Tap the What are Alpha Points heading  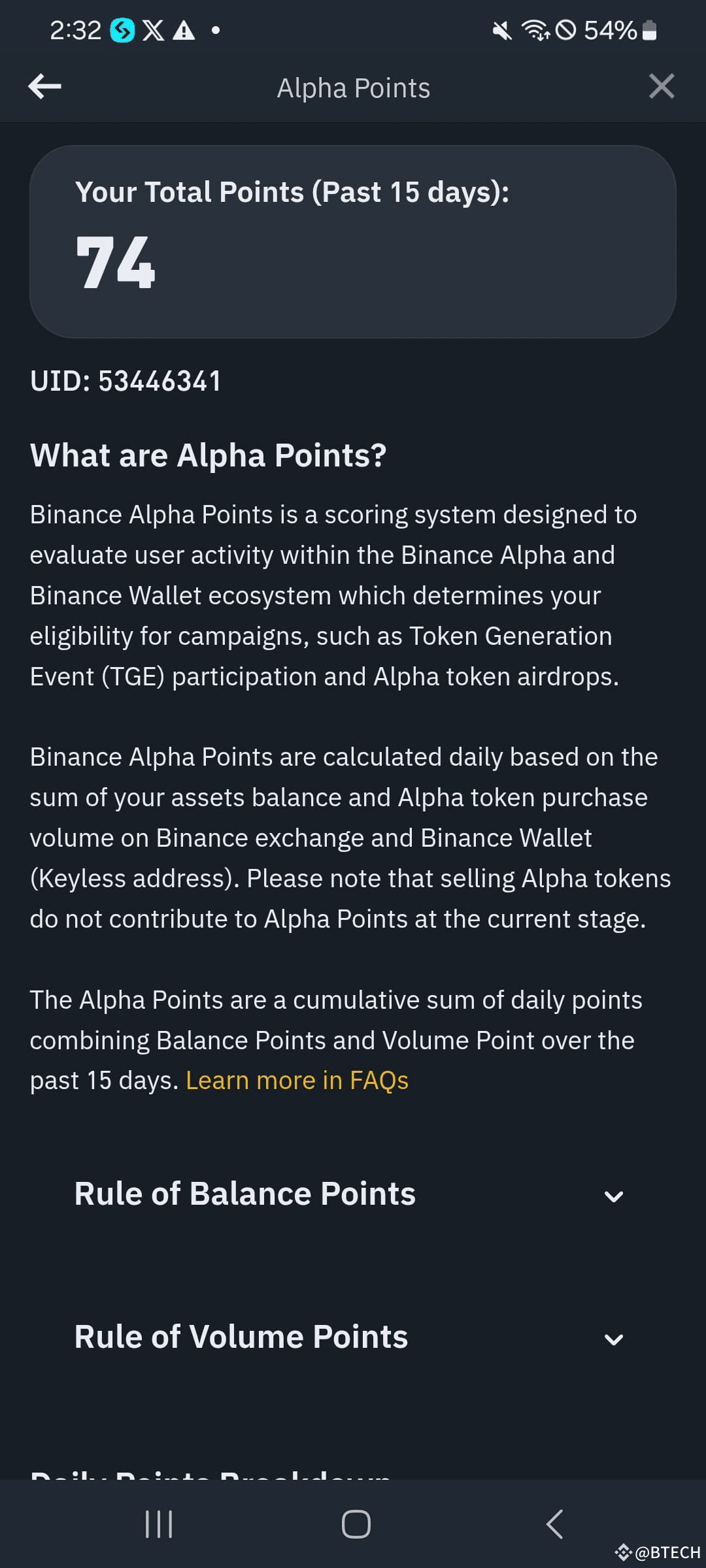click(x=209, y=455)
